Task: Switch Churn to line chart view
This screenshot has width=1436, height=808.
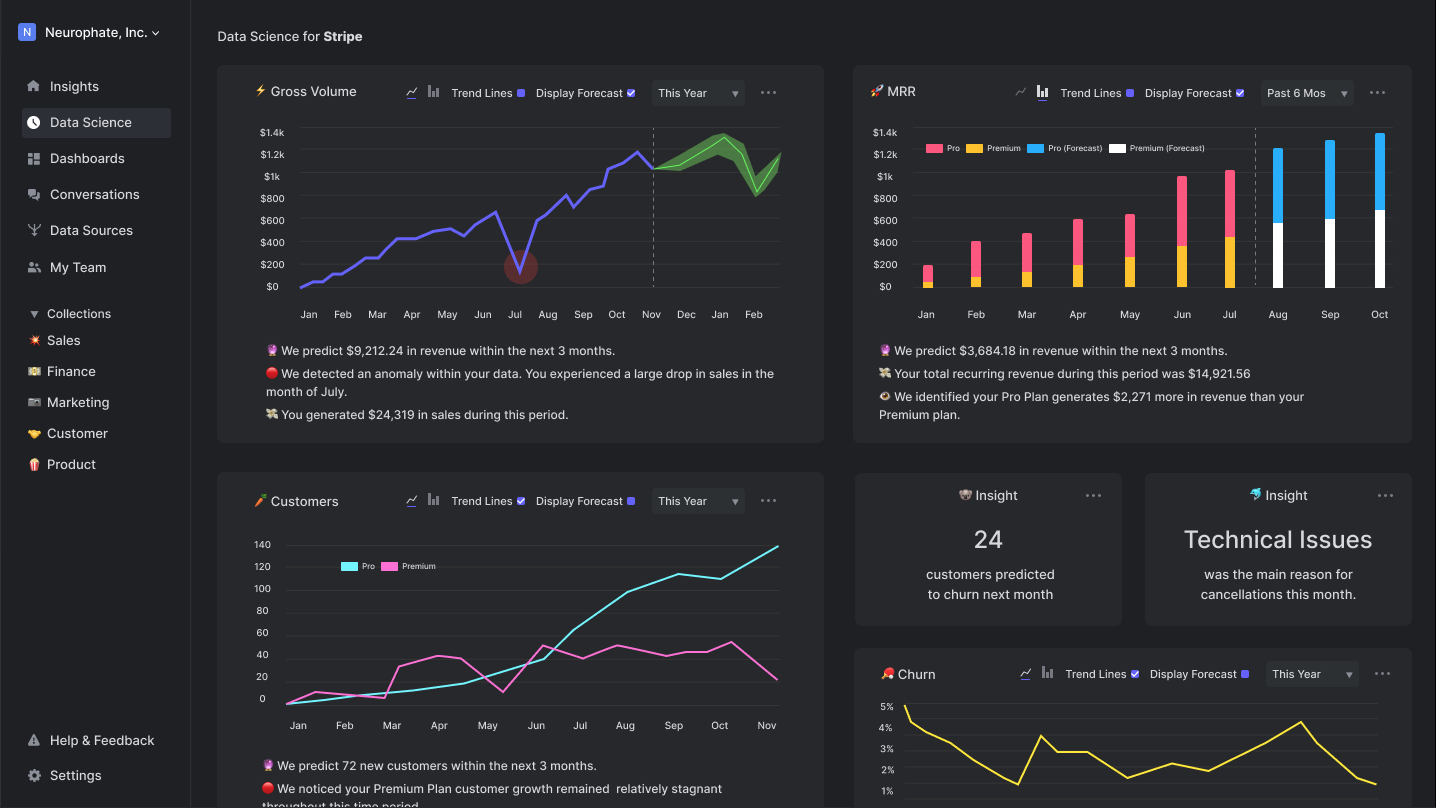Action: 1026,673
